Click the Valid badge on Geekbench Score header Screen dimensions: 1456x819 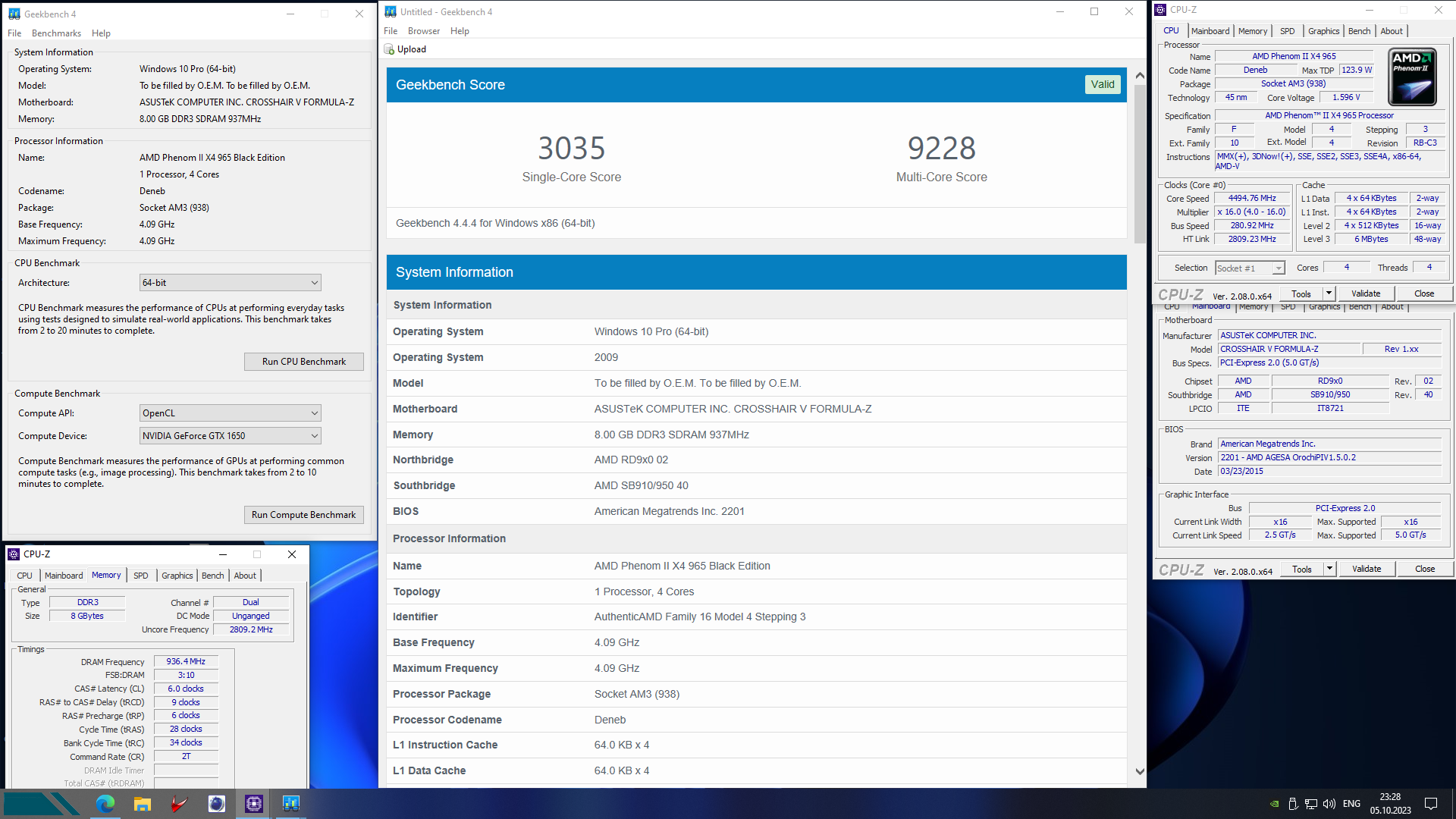click(x=1103, y=85)
